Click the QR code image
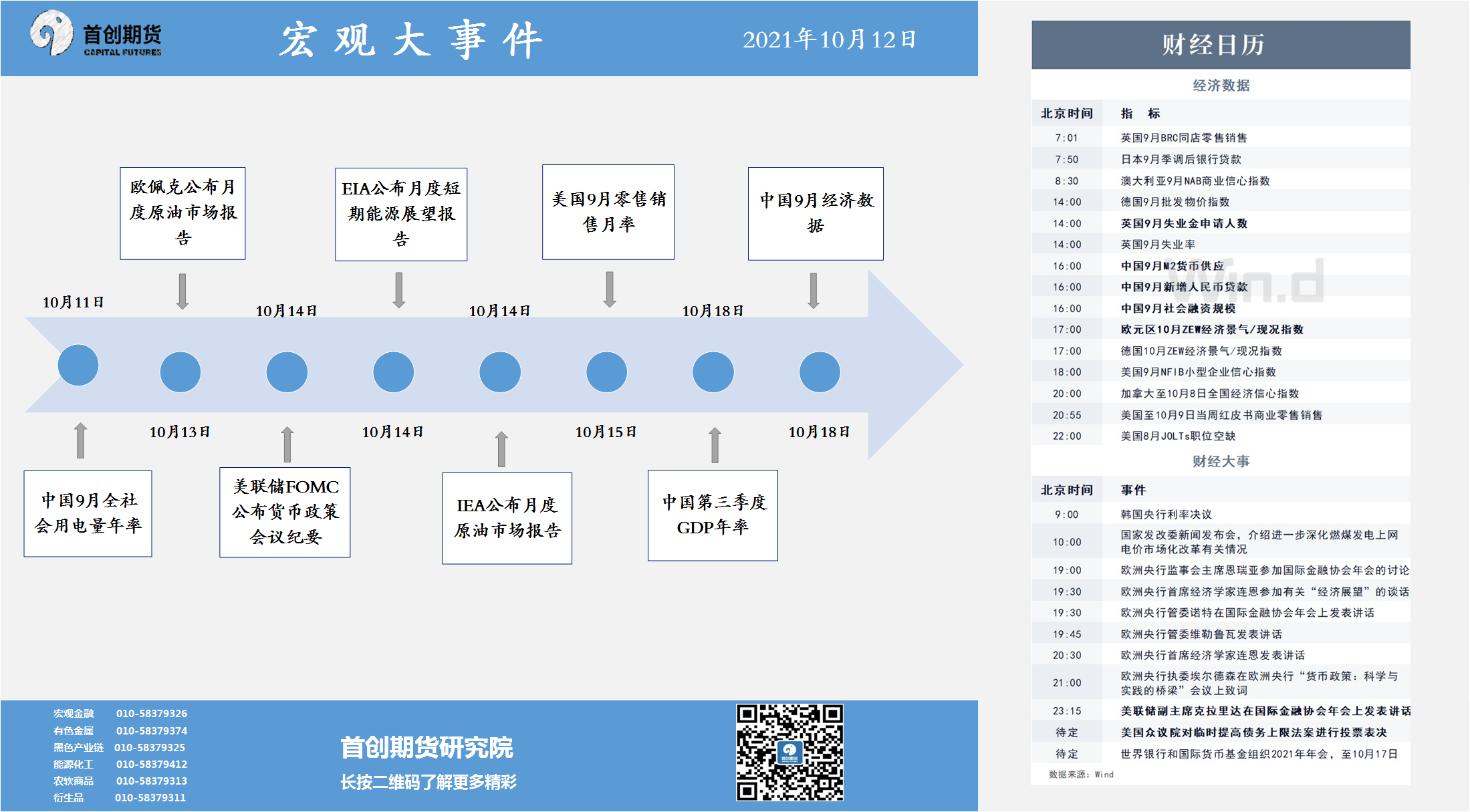Image resolution: width=1470 pixels, height=812 pixels. pyautogui.click(x=789, y=752)
